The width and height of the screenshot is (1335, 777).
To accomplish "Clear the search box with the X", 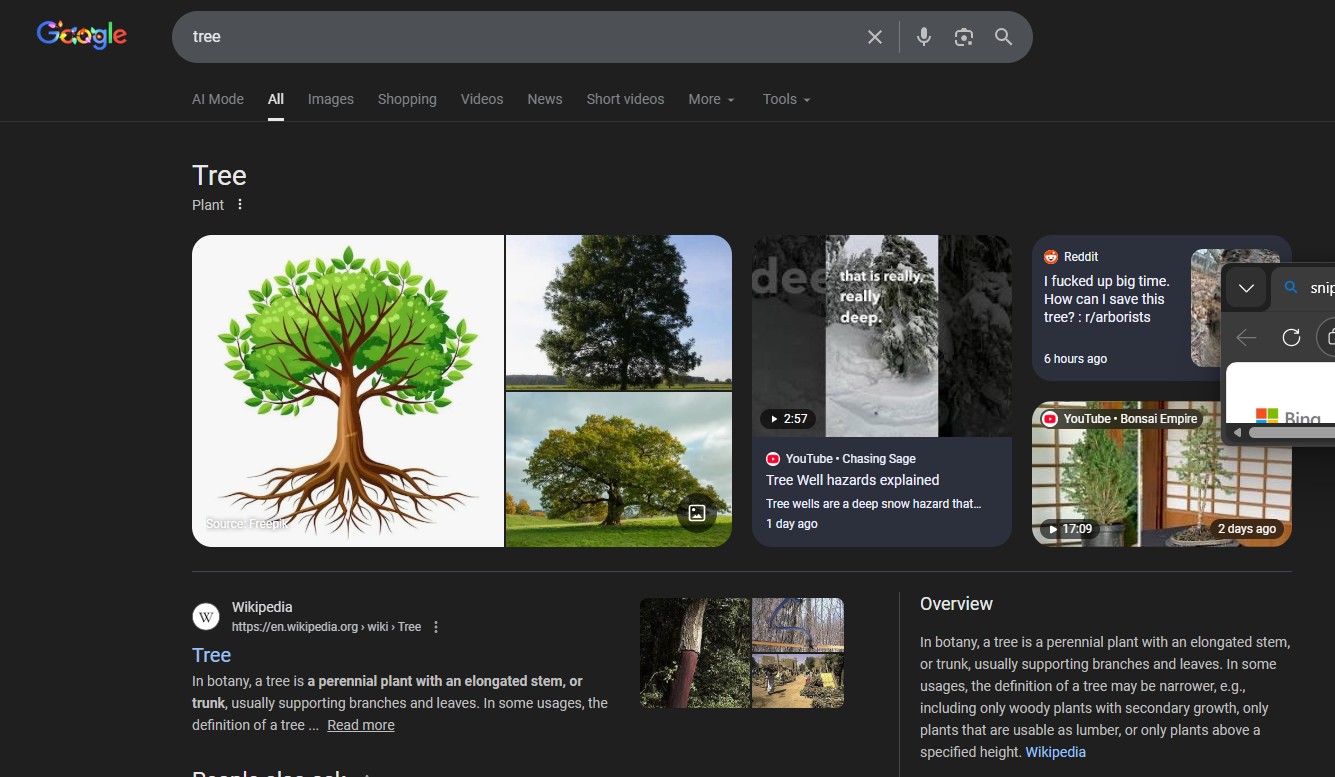I will 874,37.
